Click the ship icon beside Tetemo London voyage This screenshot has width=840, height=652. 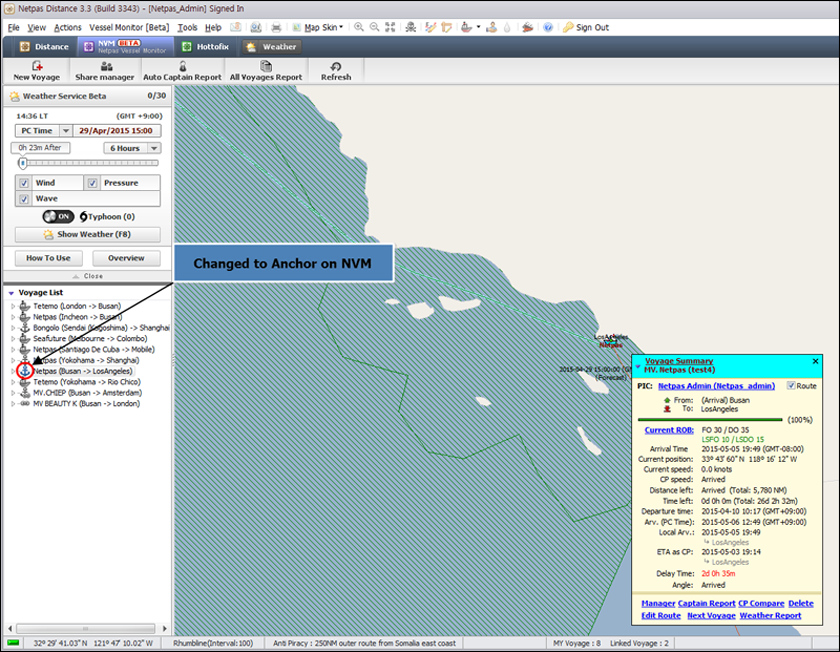tap(25, 306)
